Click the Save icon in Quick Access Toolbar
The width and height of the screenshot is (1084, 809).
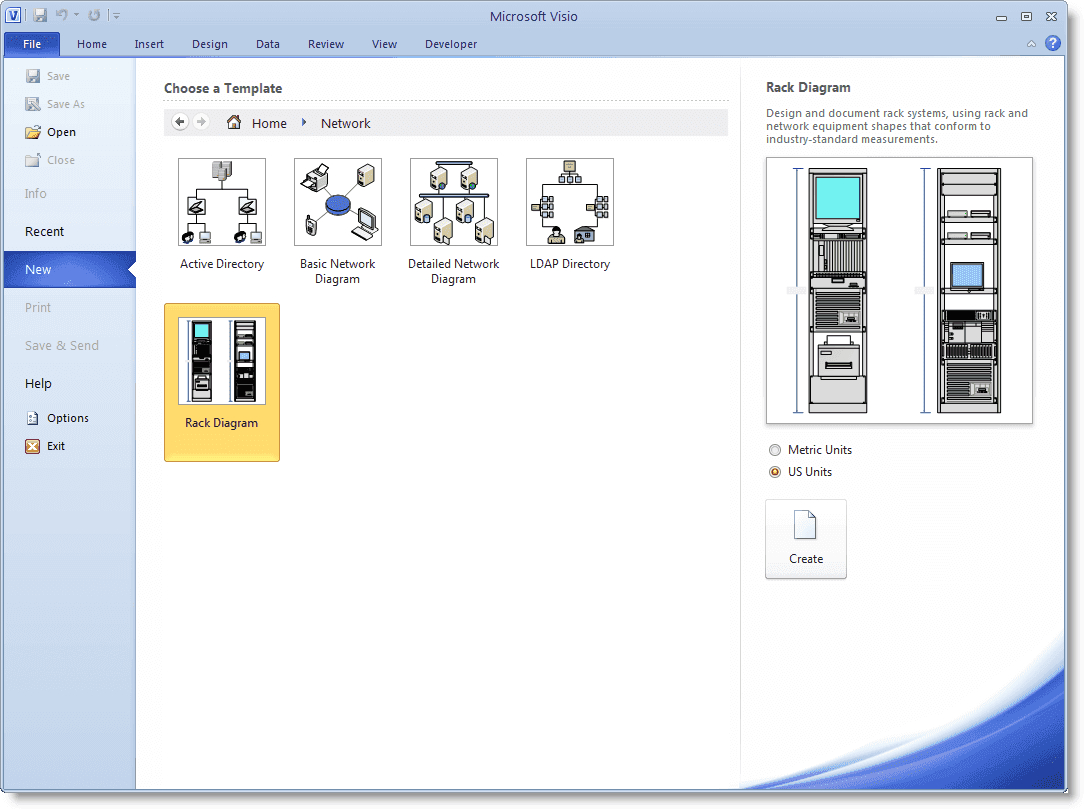40,15
